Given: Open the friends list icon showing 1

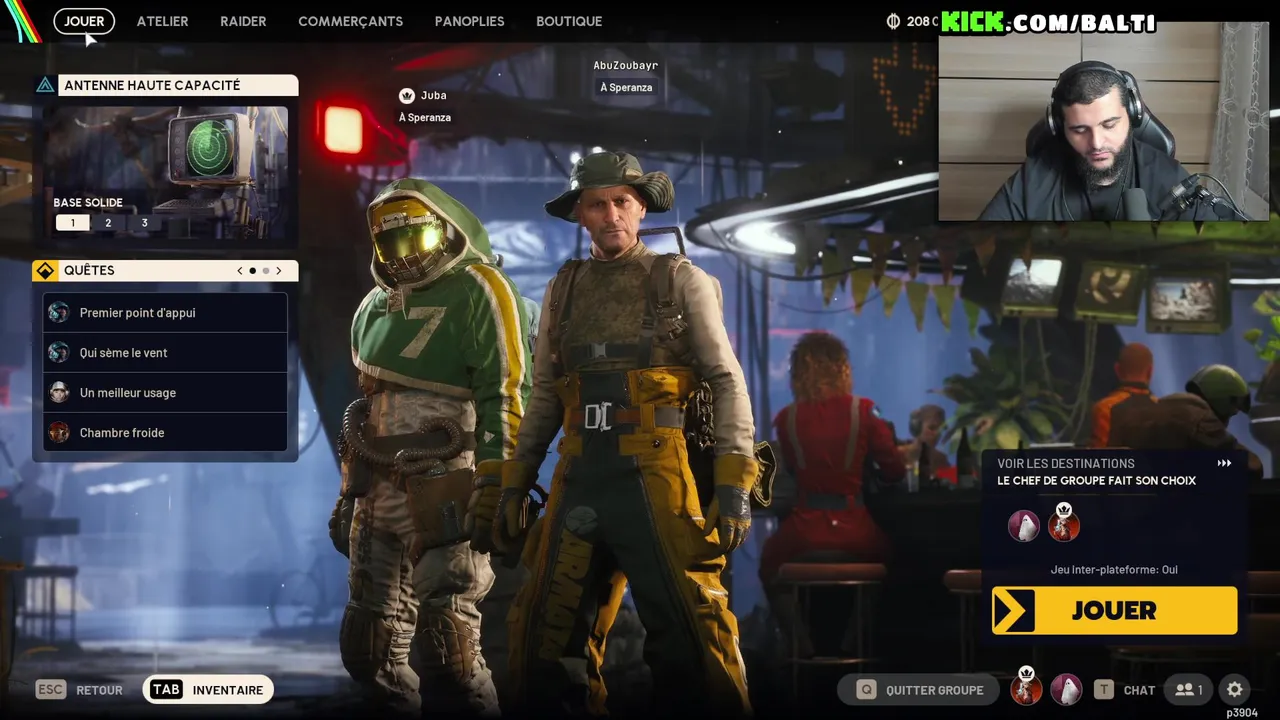Looking at the screenshot, I should (x=1189, y=690).
